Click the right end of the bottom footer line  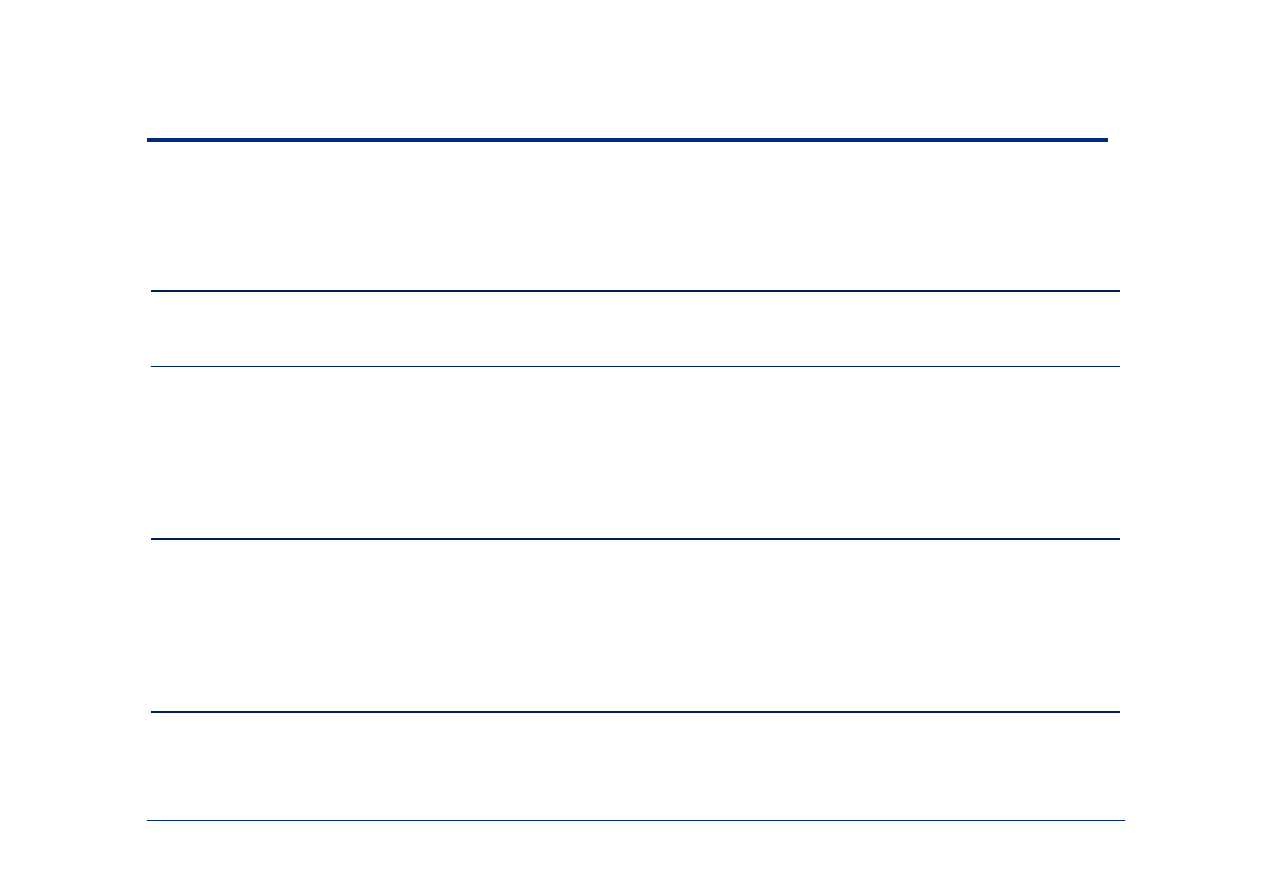pos(1122,821)
